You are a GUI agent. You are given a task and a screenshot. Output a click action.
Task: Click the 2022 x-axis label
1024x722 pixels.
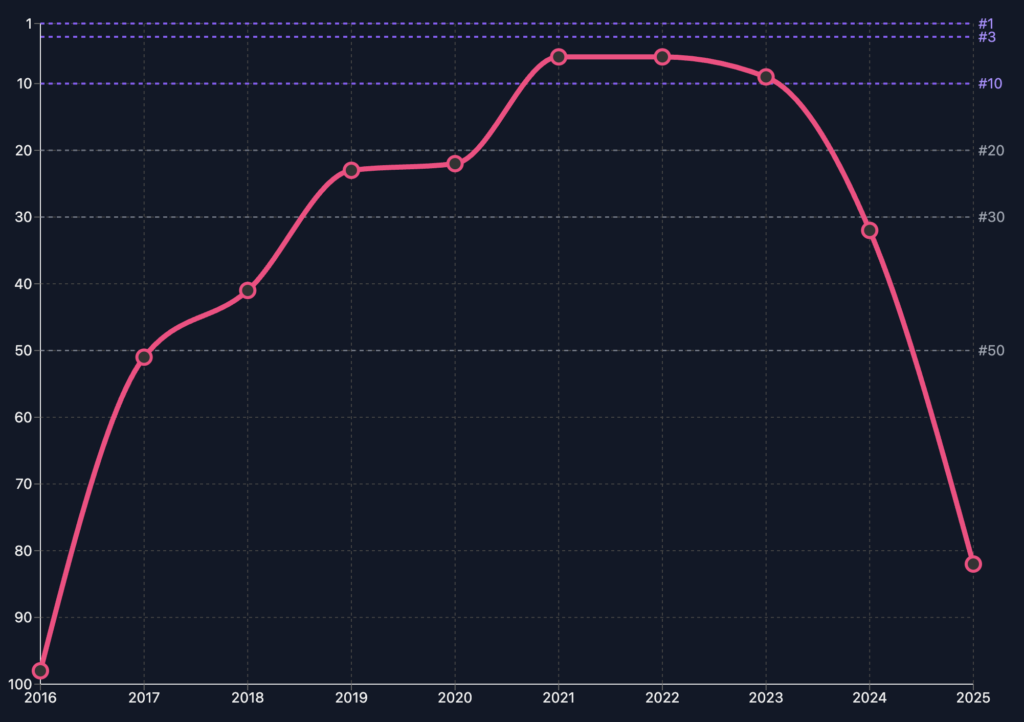click(x=662, y=698)
